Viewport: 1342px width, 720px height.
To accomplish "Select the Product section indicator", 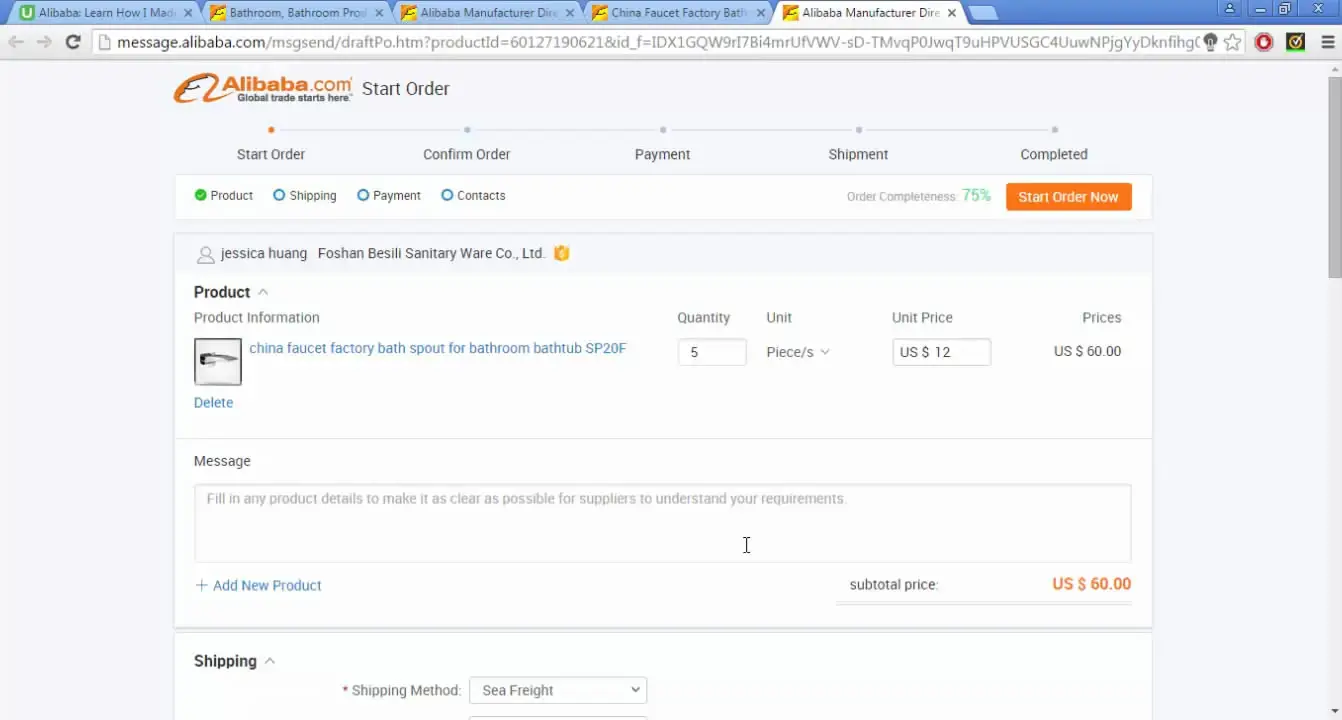I will 224,195.
